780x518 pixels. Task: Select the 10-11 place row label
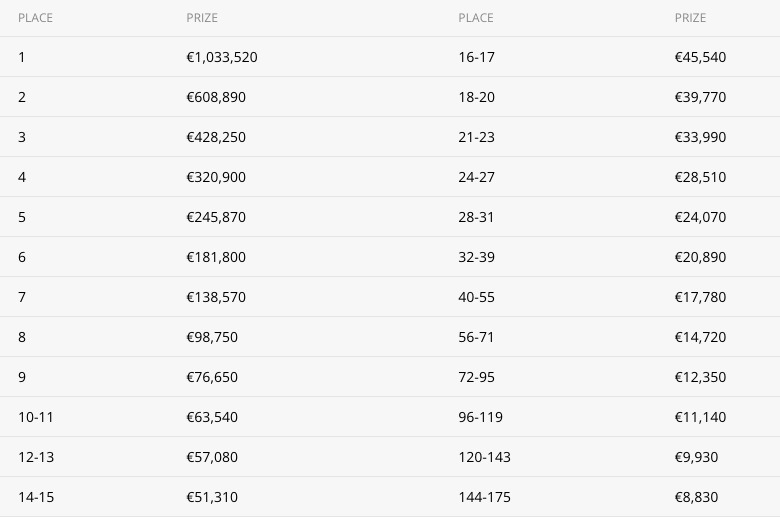[36, 417]
